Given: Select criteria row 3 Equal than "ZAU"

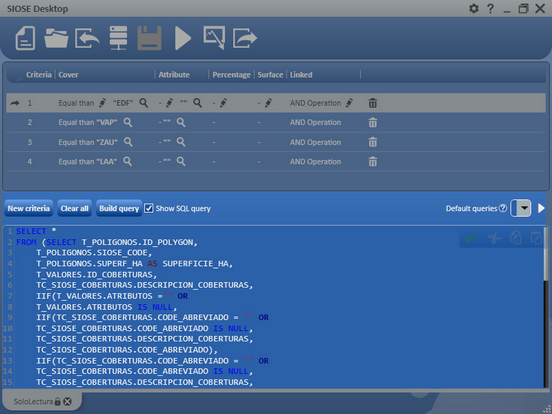Looking at the screenshot, I should click(x=276, y=142).
